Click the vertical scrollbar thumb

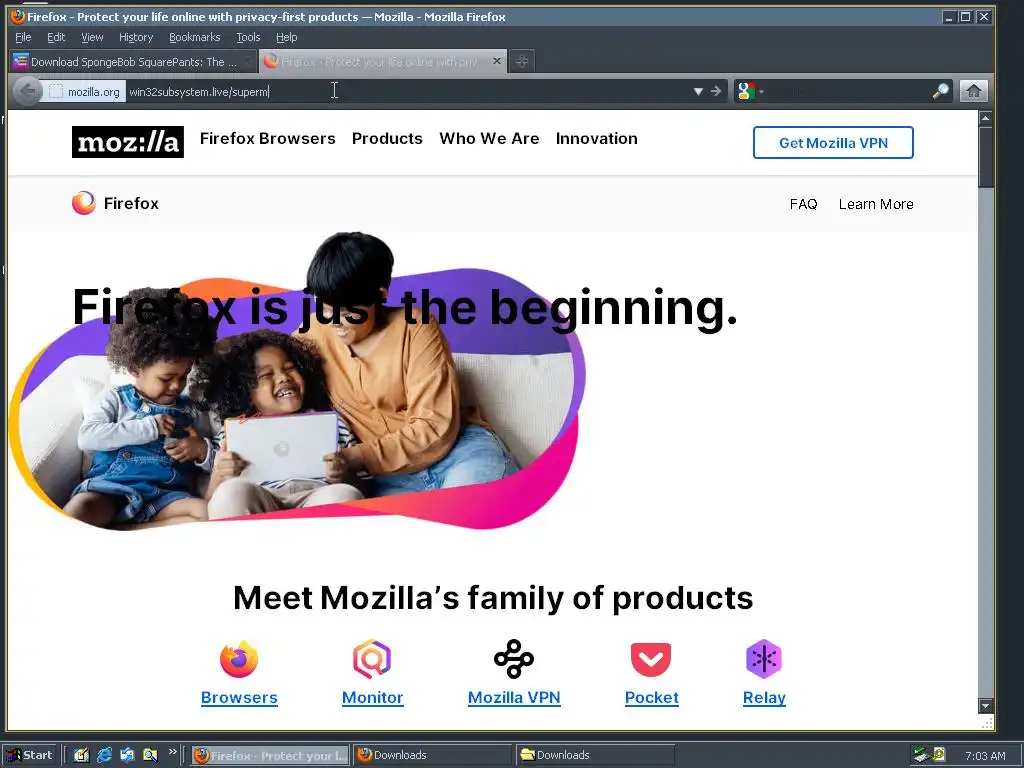click(985, 157)
